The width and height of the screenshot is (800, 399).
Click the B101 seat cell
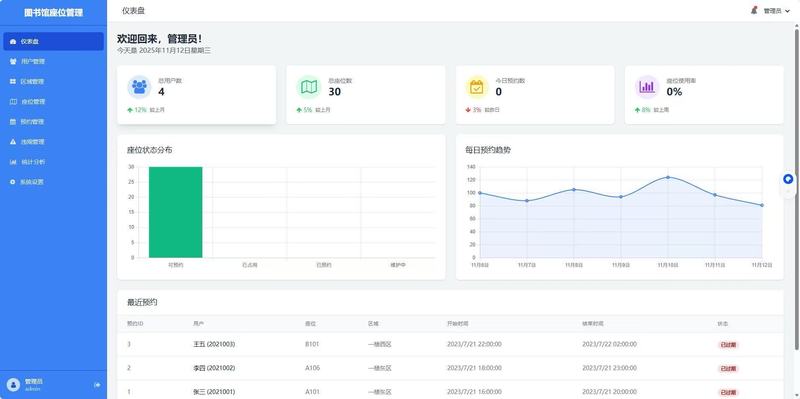tap(312, 344)
